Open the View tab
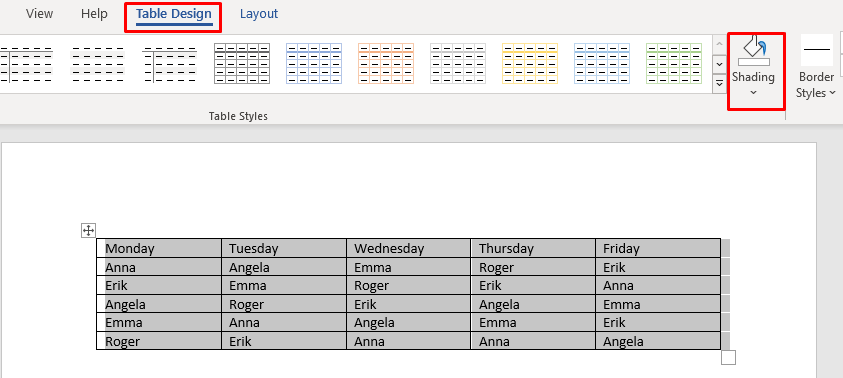The image size is (843, 378). (x=39, y=14)
